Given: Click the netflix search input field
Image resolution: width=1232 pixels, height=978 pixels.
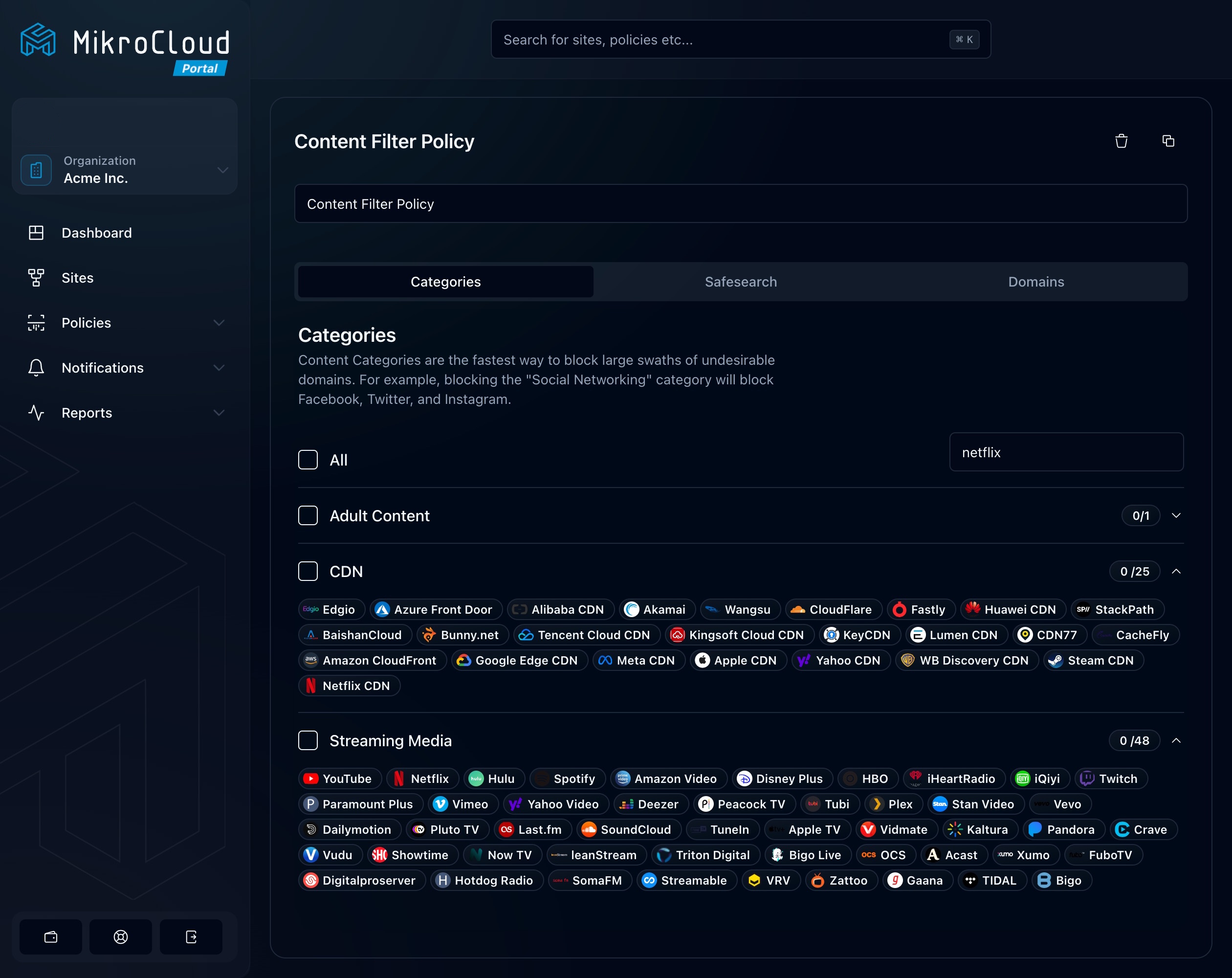Looking at the screenshot, I should pyautogui.click(x=1066, y=452).
